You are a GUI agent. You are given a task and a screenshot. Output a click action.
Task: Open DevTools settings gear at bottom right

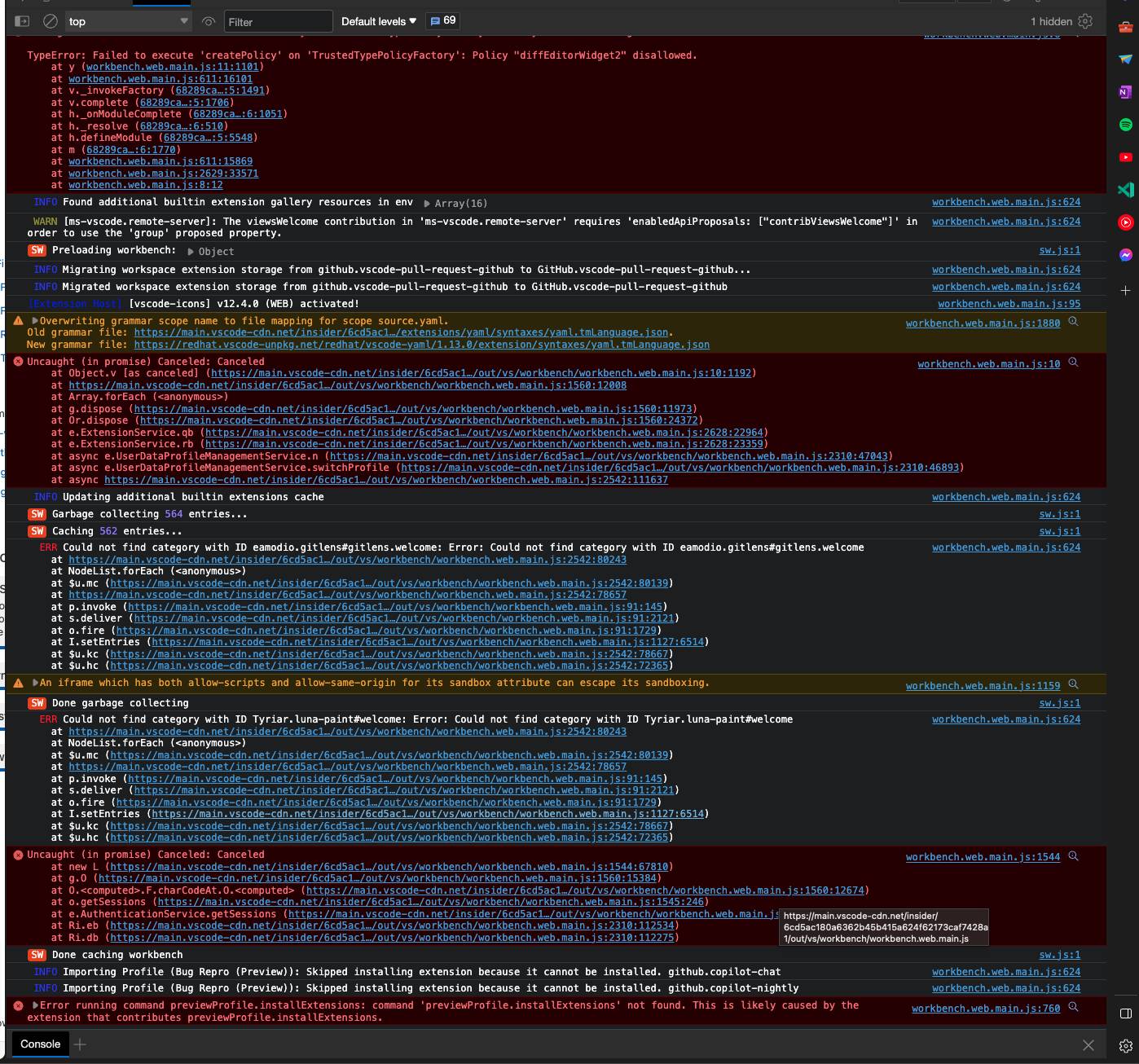pos(1125,1045)
